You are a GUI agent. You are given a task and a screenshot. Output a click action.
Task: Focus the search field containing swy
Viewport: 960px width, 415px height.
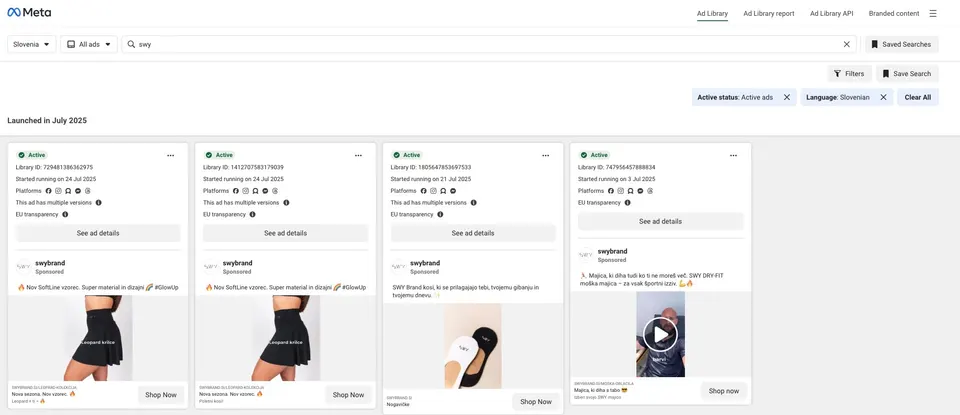click(490, 44)
